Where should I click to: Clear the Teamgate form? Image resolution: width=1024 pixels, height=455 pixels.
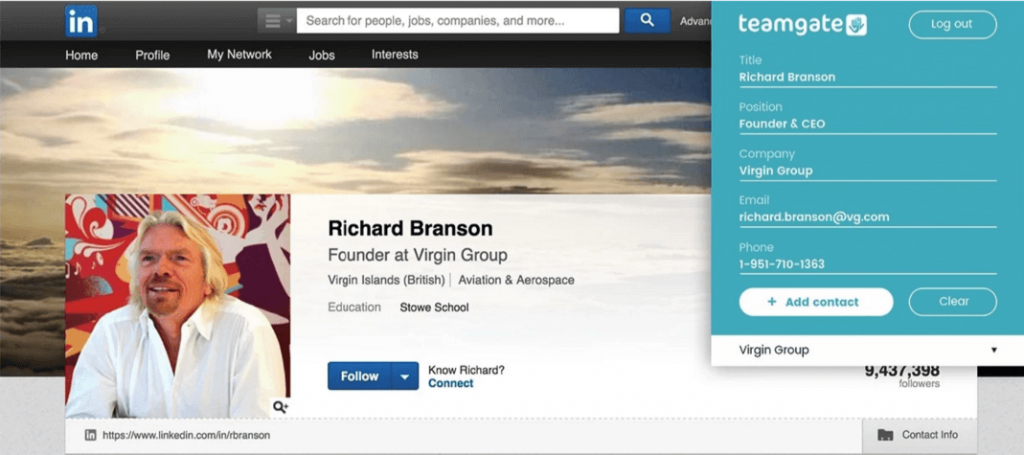[952, 302]
